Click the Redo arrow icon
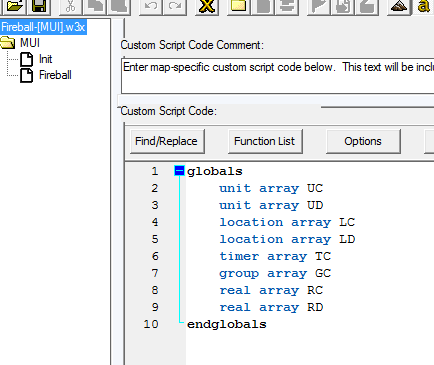 (175, 7)
